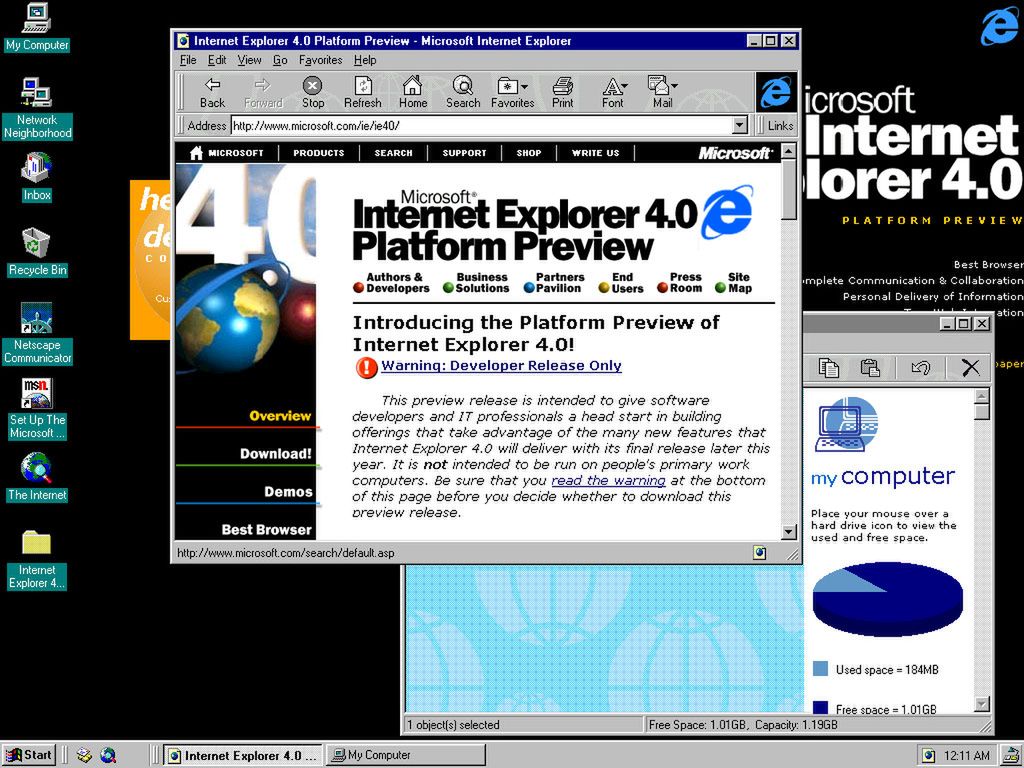Select the Recycle Bin desktop icon
The height and width of the screenshot is (768, 1024).
click(37, 252)
